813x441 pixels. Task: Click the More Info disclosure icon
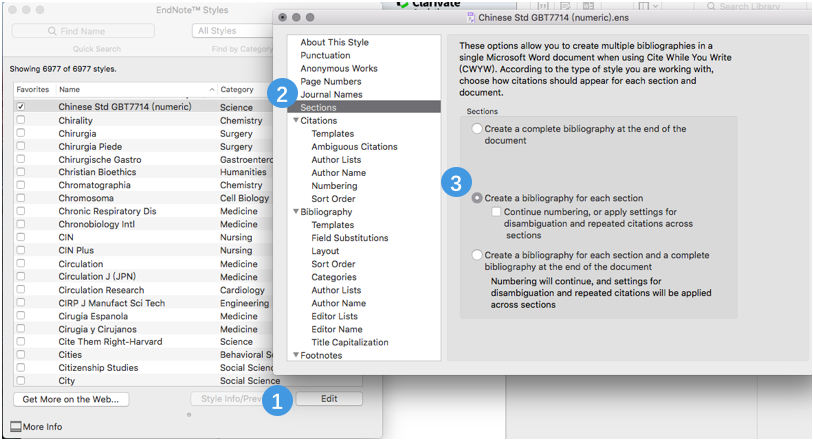point(15,427)
